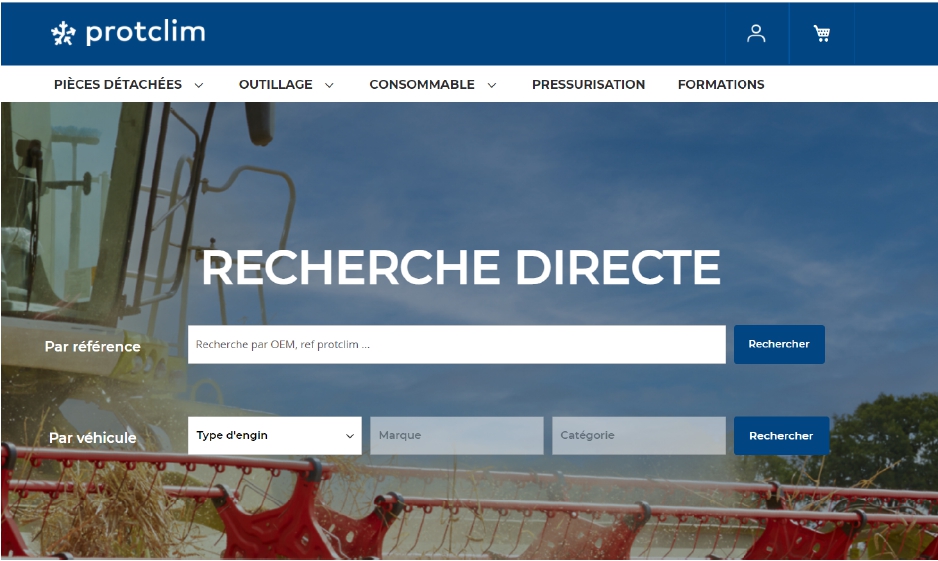The image size is (938, 561).
Task: Open the Outillage menu
Action: [x=275, y=84]
